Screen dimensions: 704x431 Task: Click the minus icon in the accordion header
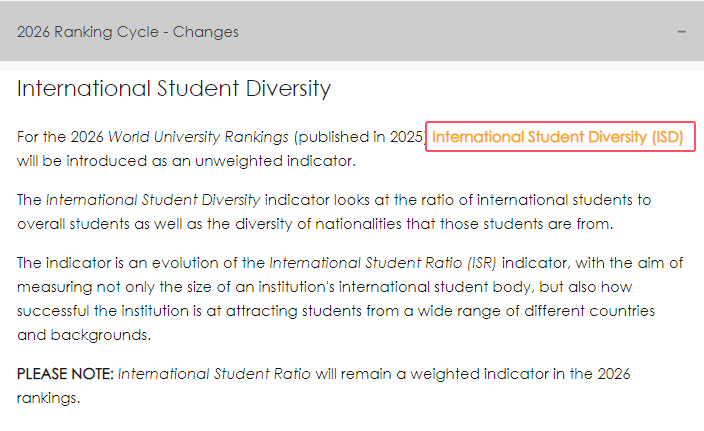tap(681, 32)
